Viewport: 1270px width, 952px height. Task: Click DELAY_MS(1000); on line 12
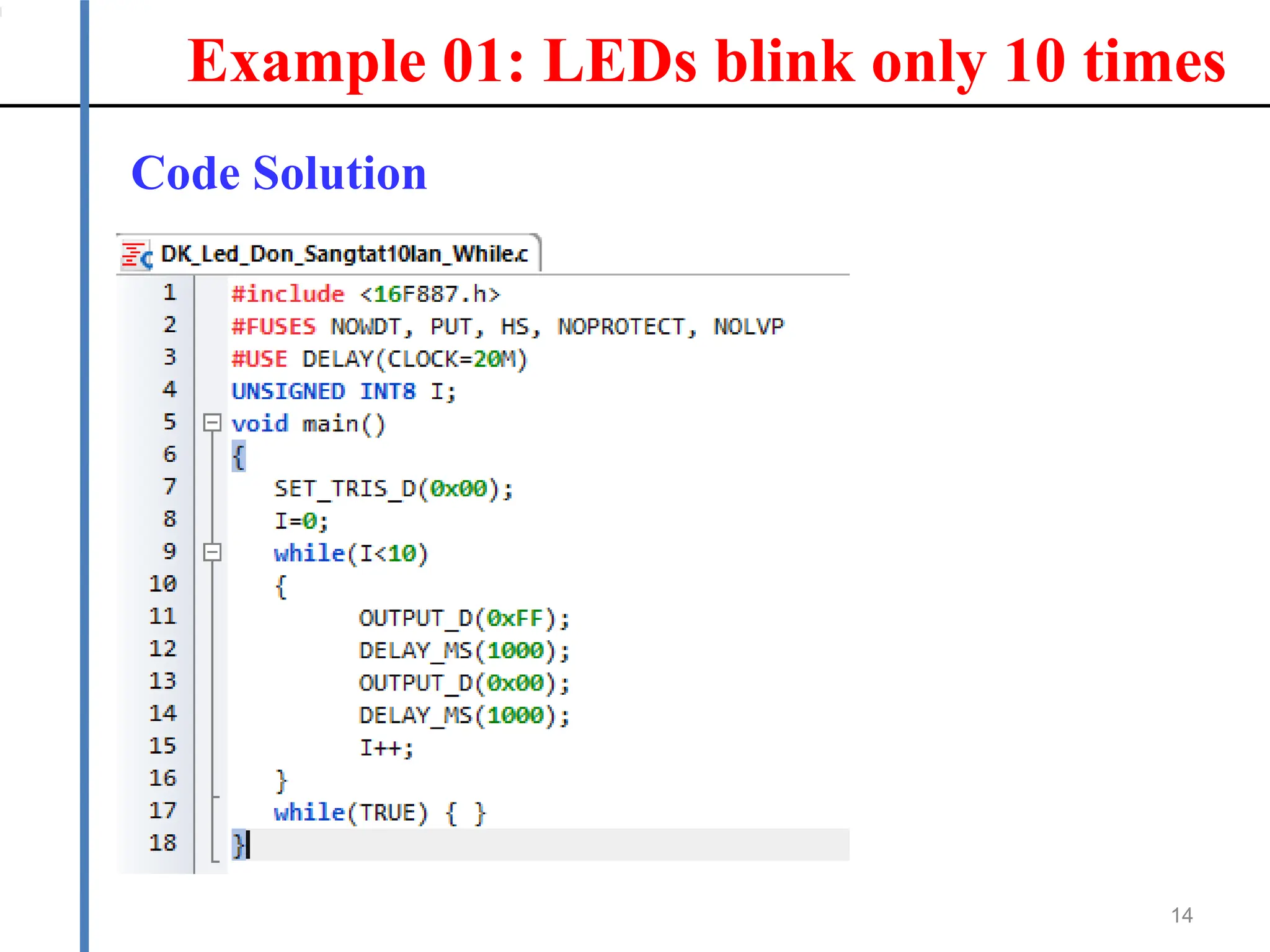(464, 651)
